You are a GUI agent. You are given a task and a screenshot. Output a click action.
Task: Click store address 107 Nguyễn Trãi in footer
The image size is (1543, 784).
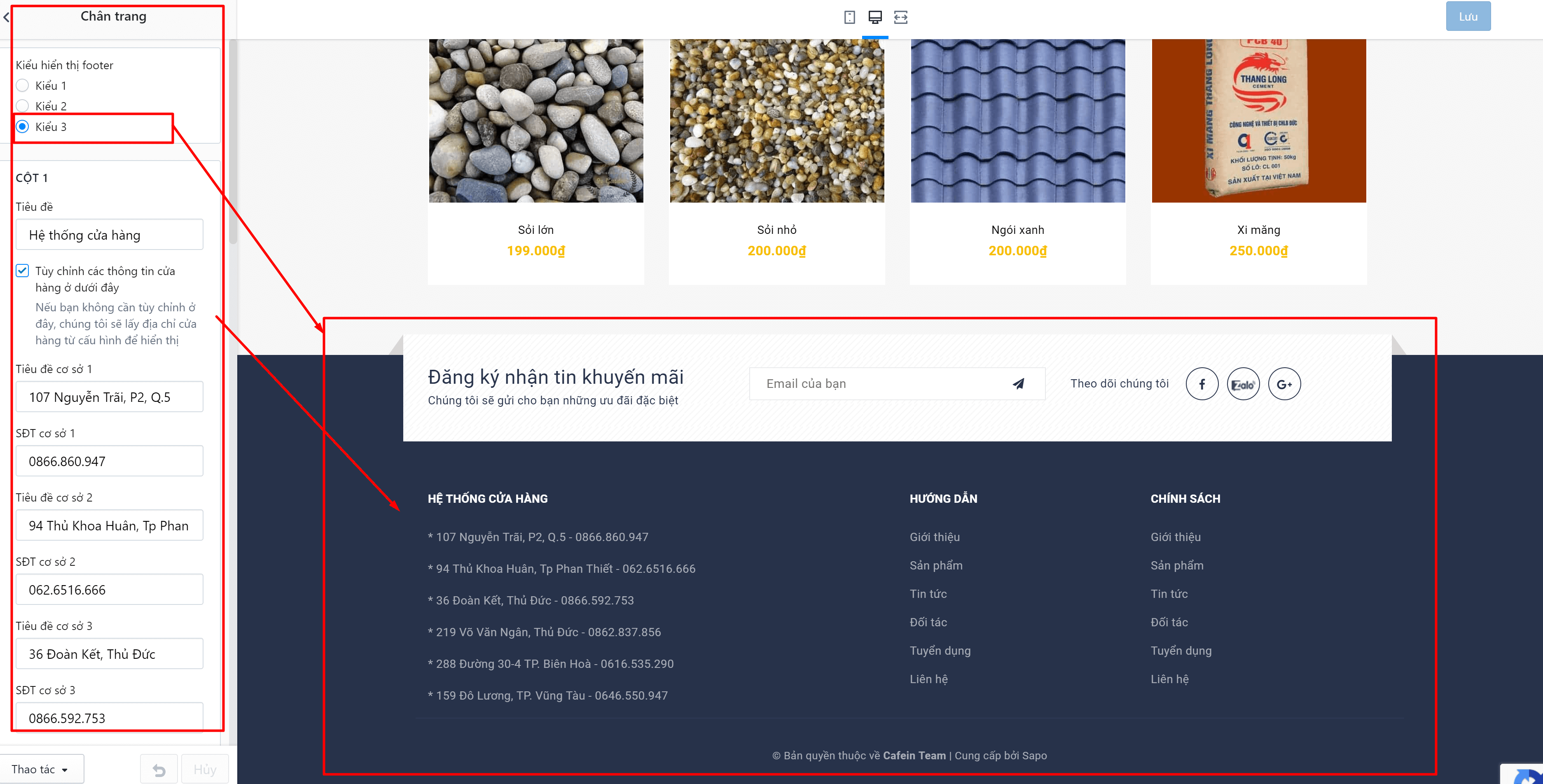tap(538, 537)
